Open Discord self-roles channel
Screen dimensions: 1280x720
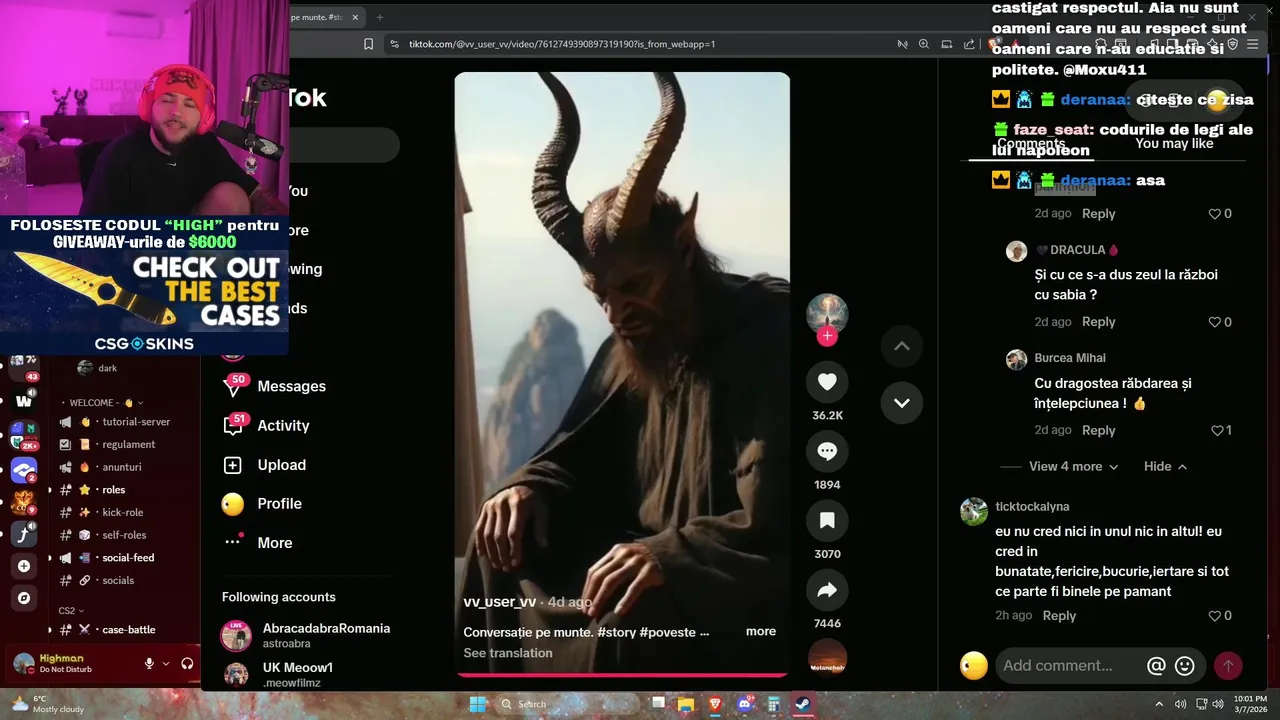click(124, 535)
